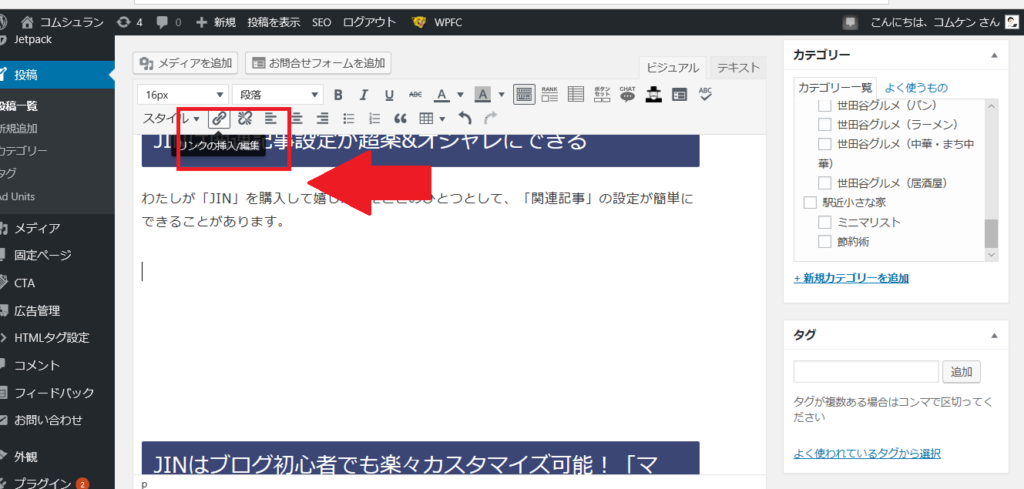Insert a bulleted list
The image size is (1024, 489).
(349, 118)
